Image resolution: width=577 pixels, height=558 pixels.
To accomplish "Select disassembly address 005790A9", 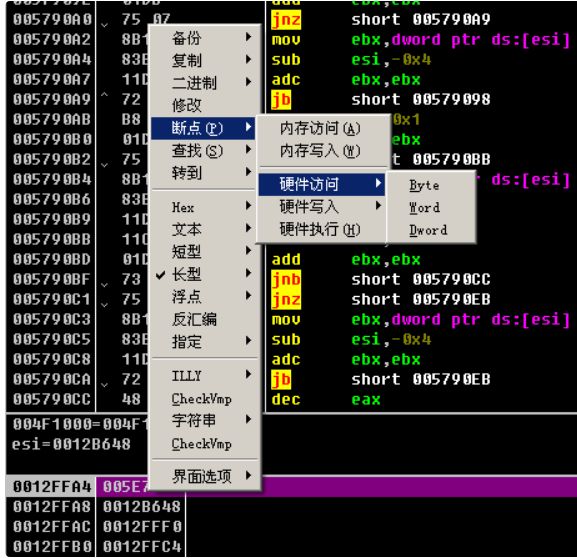I will click(52, 99).
